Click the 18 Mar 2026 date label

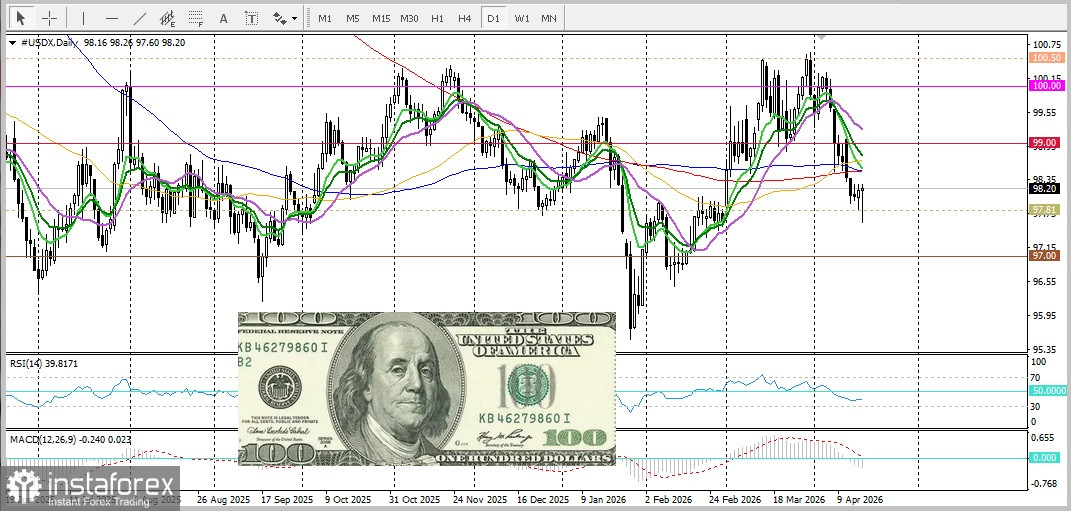tap(798, 499)
